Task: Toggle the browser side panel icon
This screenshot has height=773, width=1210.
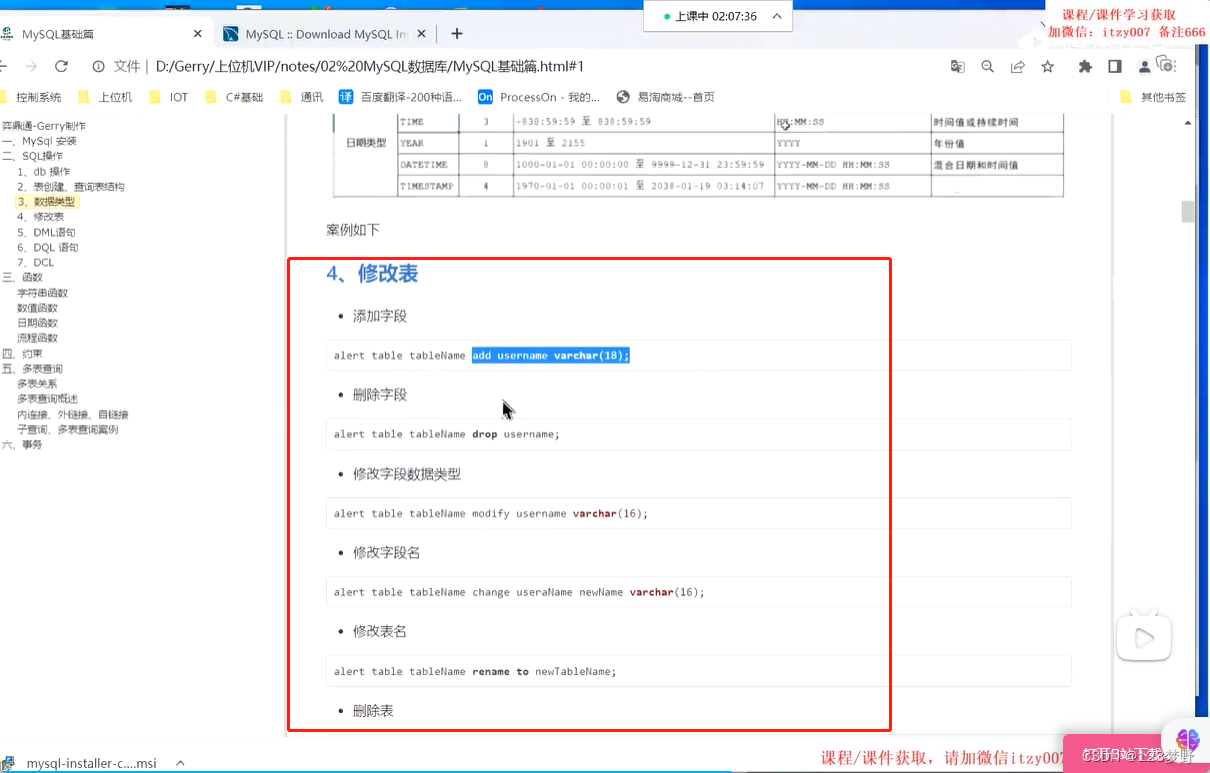Action: pyautogui.click(x=1114, y=66)
